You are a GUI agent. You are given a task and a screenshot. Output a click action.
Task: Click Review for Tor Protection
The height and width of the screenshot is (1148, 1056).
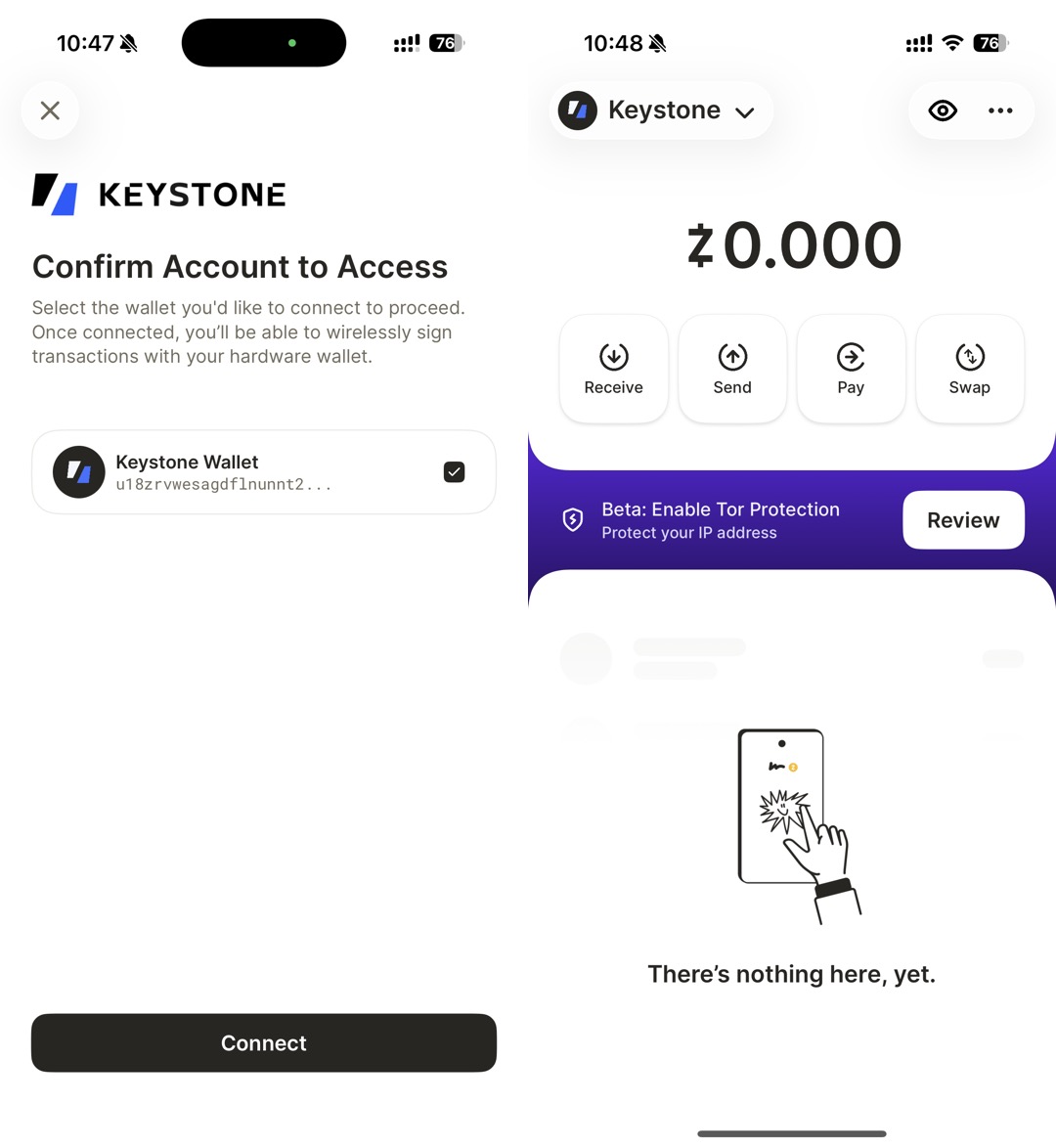tap(963, 520)
